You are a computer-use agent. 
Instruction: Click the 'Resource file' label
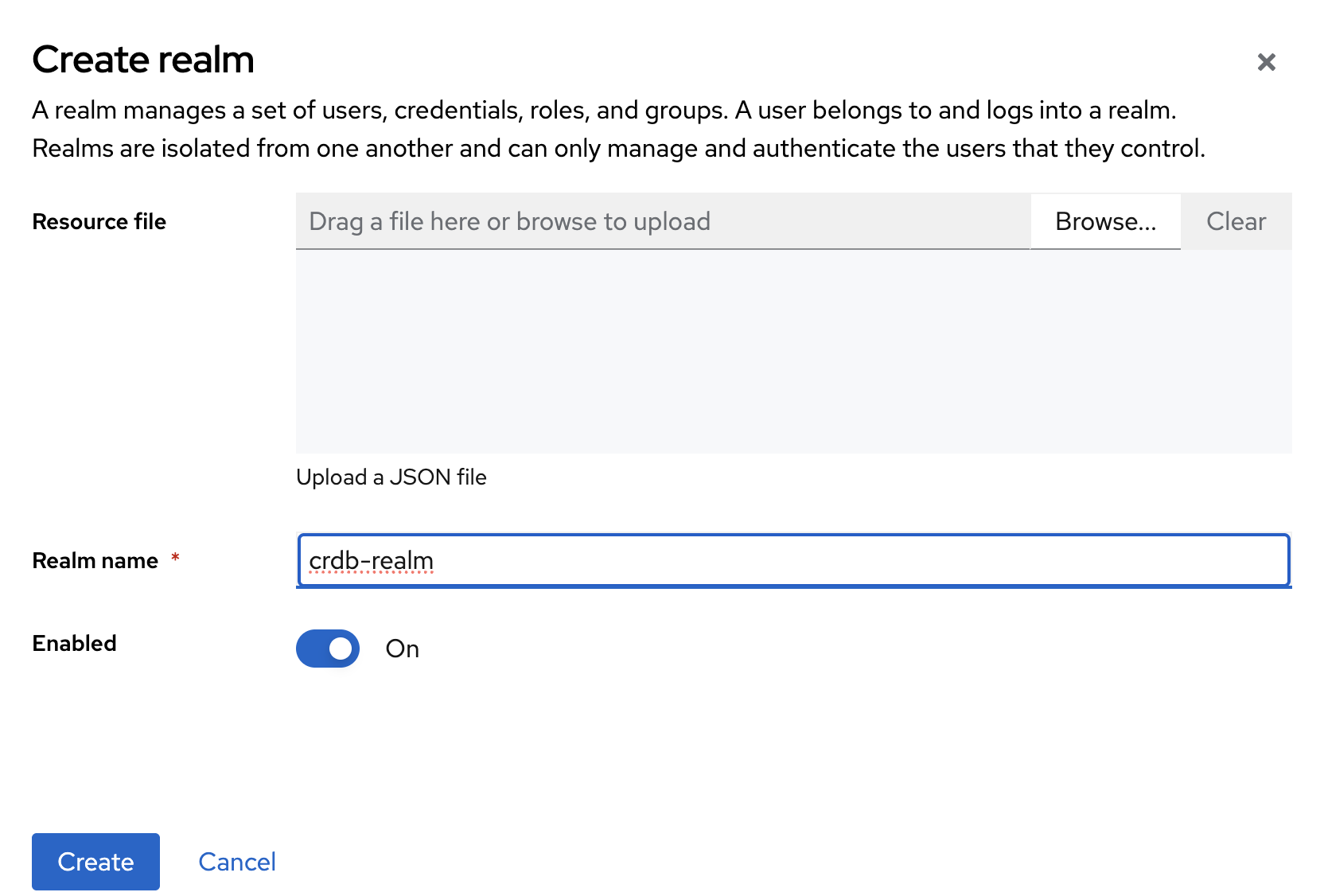[x=99, y=221]
